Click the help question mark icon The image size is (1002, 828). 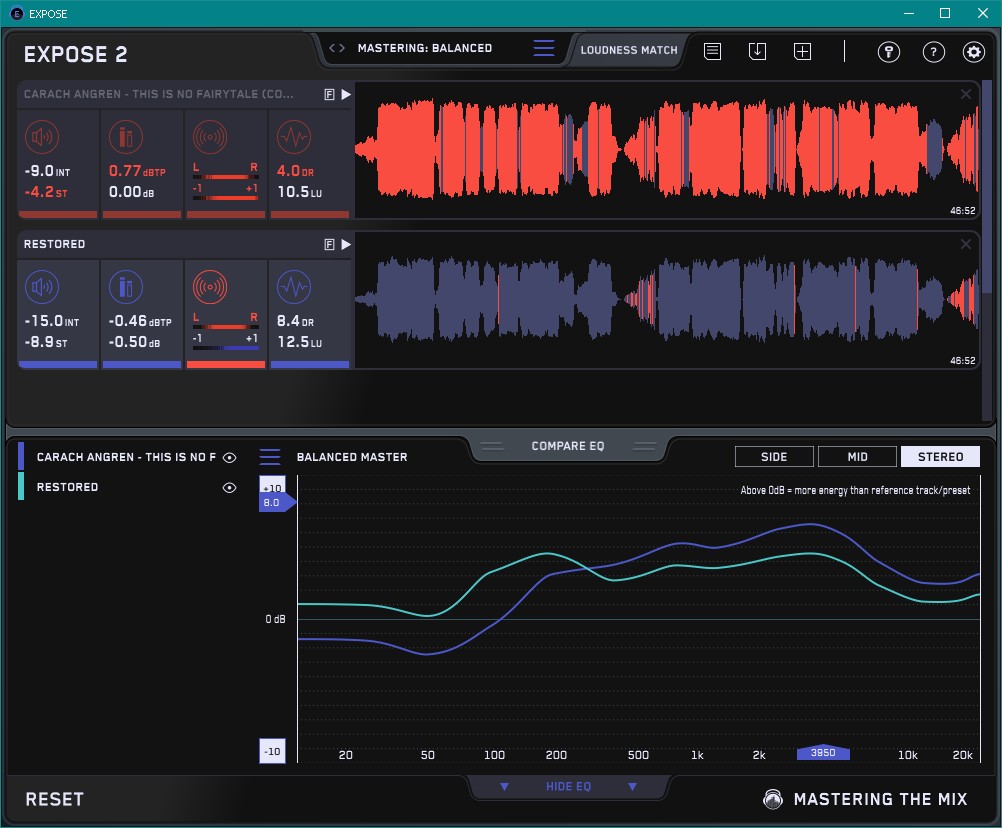click(x=933, y=52)
